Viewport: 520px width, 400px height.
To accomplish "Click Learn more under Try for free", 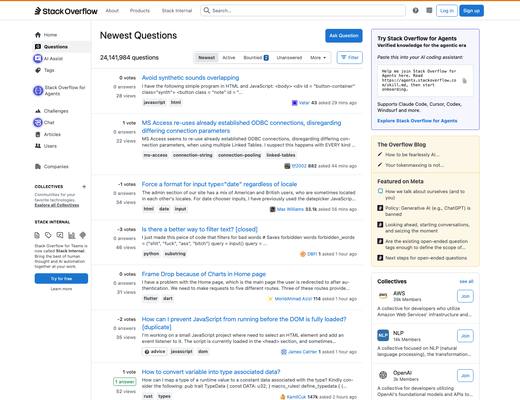I will (x=61, y=289).
